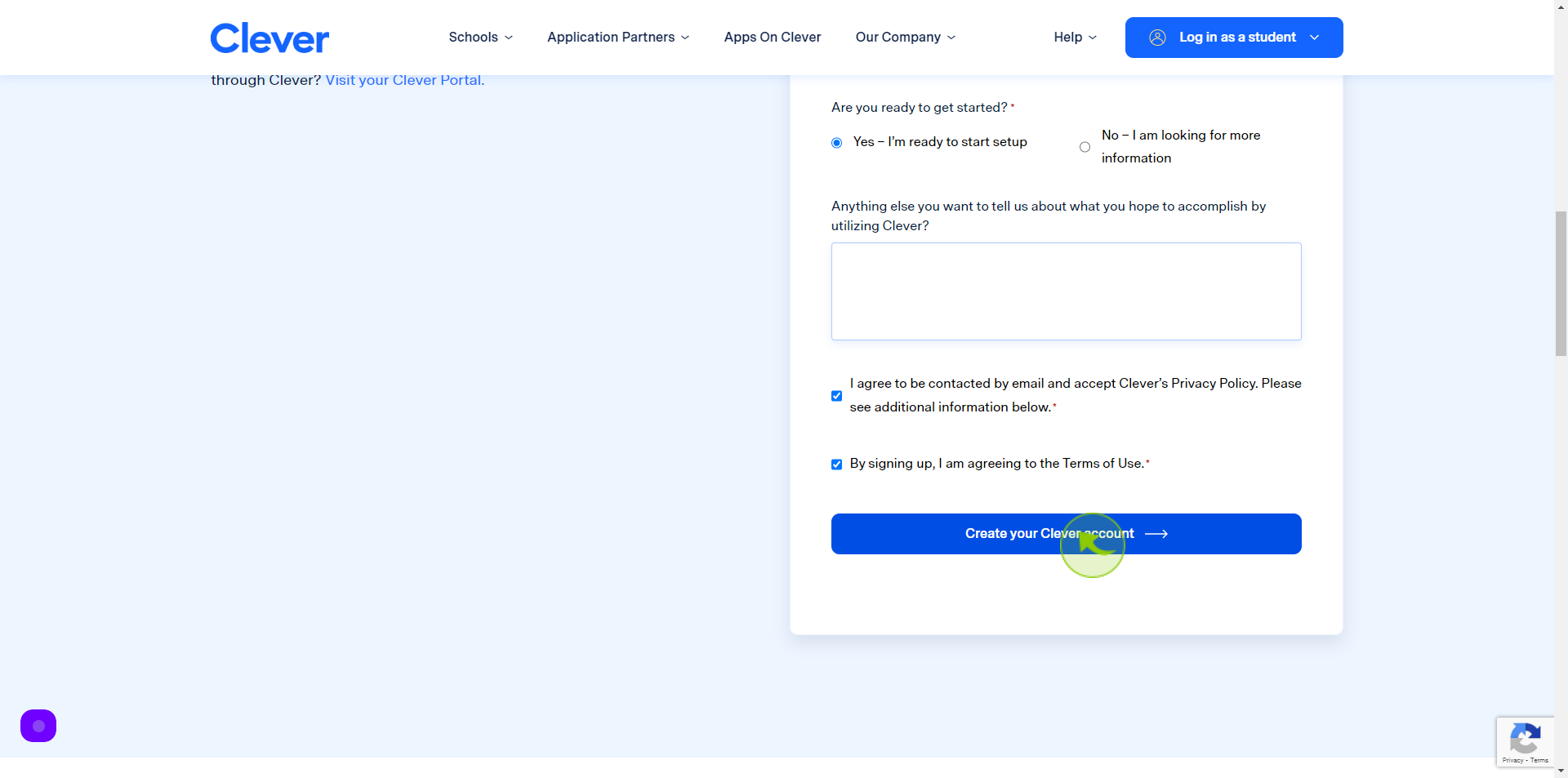Uncheck the email contact Privacy Policy agreement
Screen dimensions: 1568x778
point(836,396)
